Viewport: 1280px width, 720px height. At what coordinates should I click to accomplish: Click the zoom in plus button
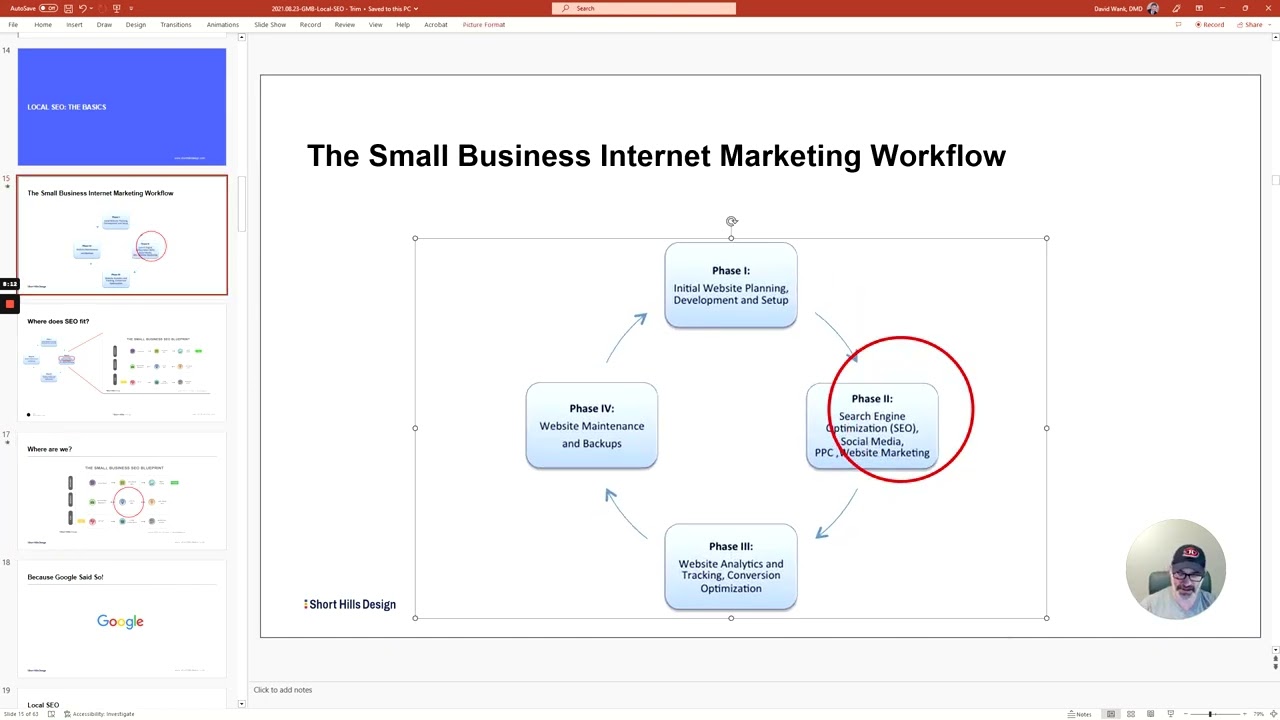1244,714
